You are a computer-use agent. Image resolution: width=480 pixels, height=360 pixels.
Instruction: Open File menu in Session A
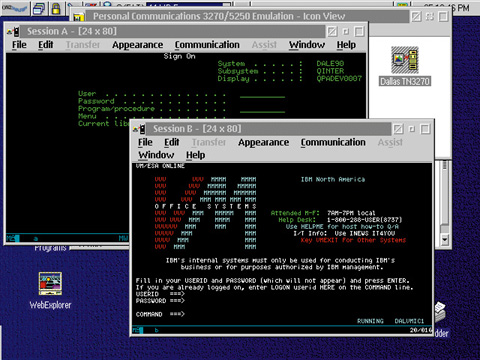[x=19, y=45]
